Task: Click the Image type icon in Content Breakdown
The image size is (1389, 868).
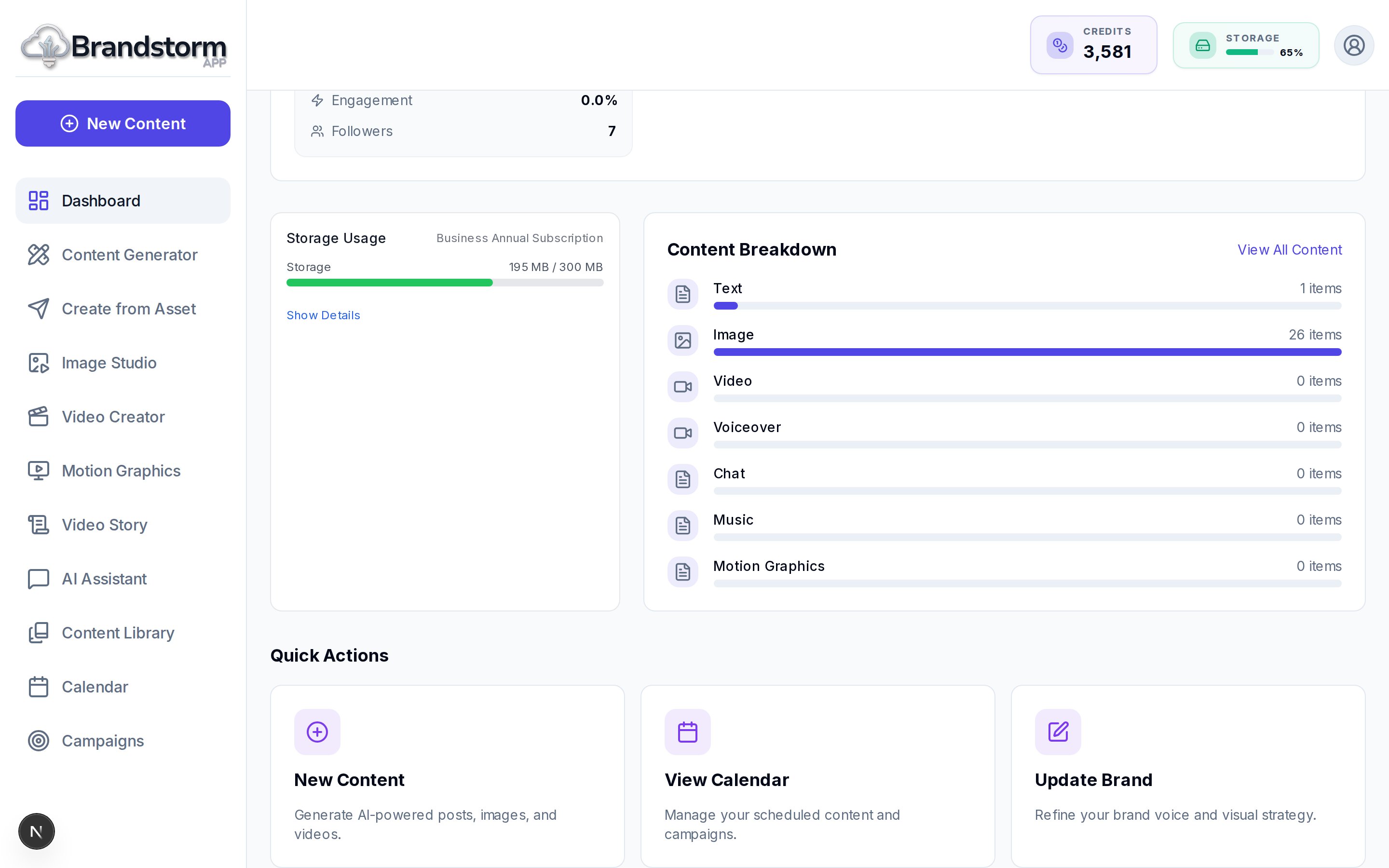Action: click(x=682, y=340)
